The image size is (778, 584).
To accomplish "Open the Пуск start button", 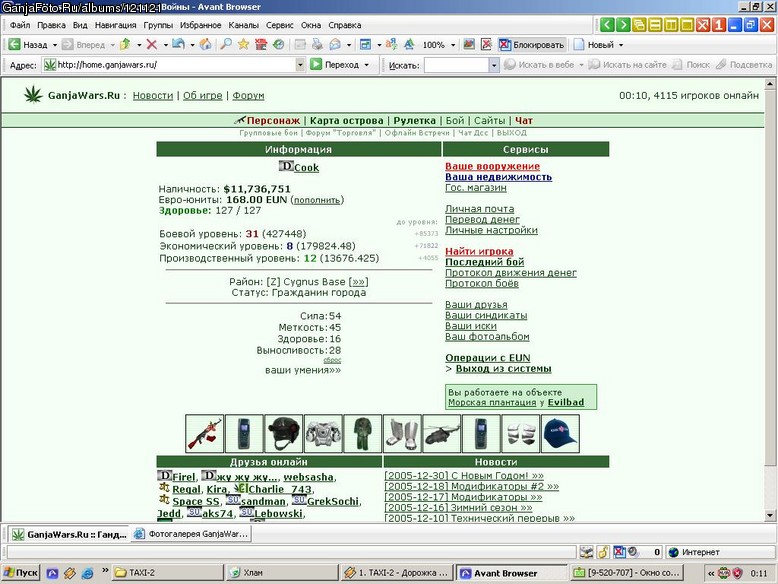I will [20, 573].
